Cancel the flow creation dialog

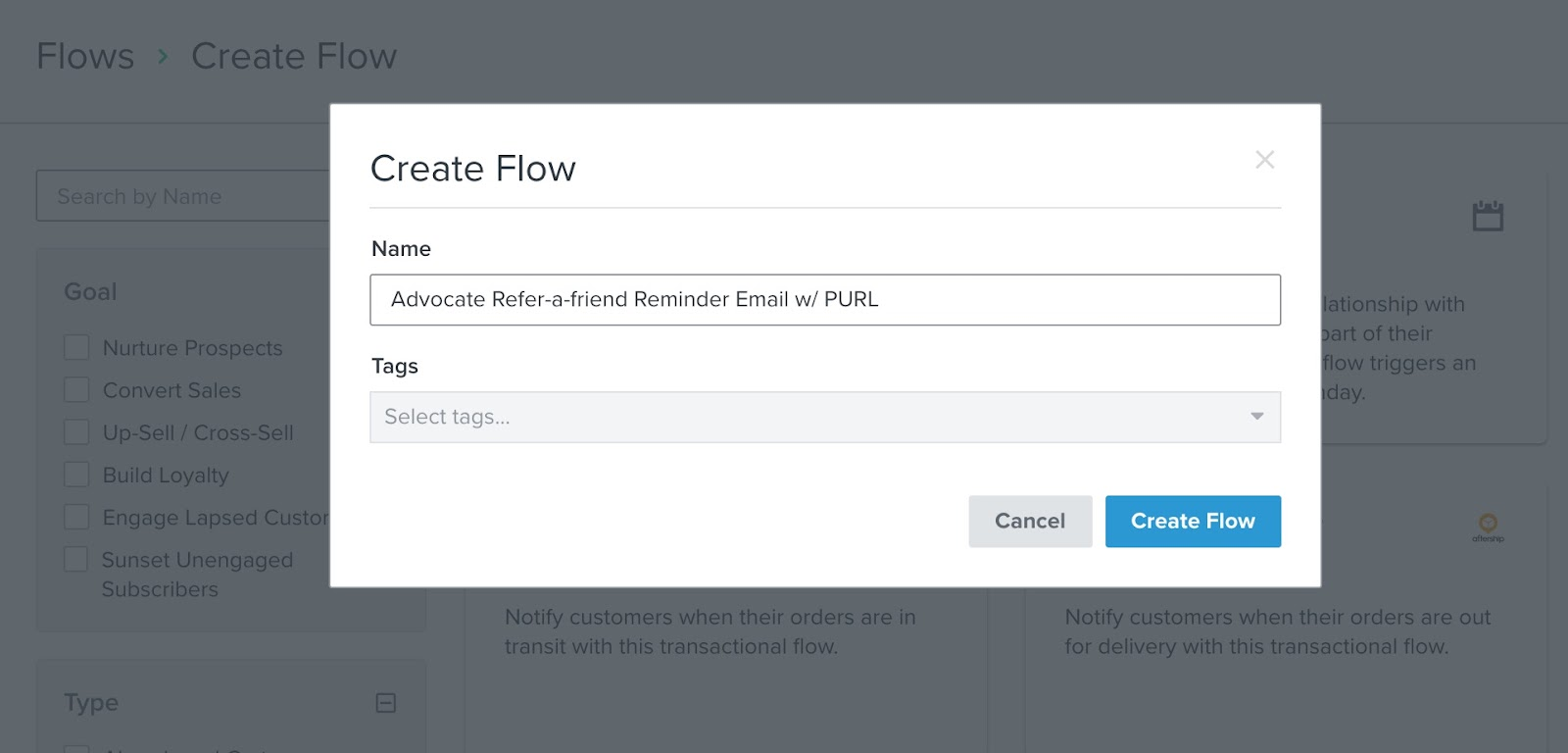coord(1029,522)
